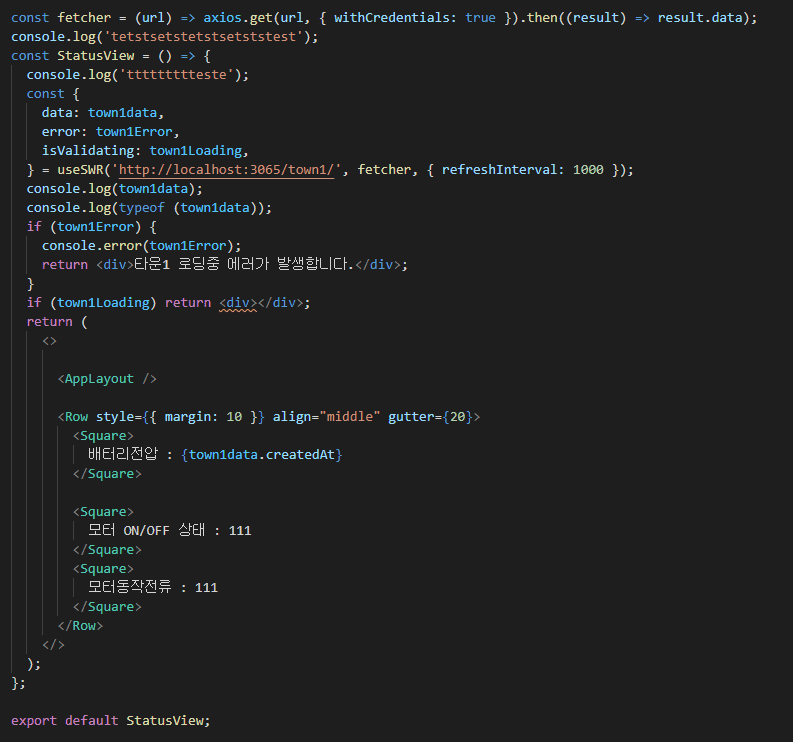Image resolution: width=793 pixels, height=742 pixels.
Task: Open the http://localhost:3065/town1/ URL link
Action: pyautogui.click(x=226, y=169)
